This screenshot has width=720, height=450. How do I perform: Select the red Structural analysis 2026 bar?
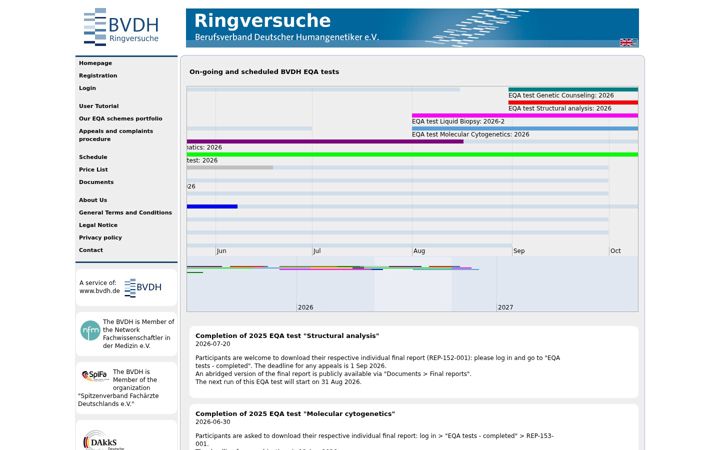click(x=573, y=102)
